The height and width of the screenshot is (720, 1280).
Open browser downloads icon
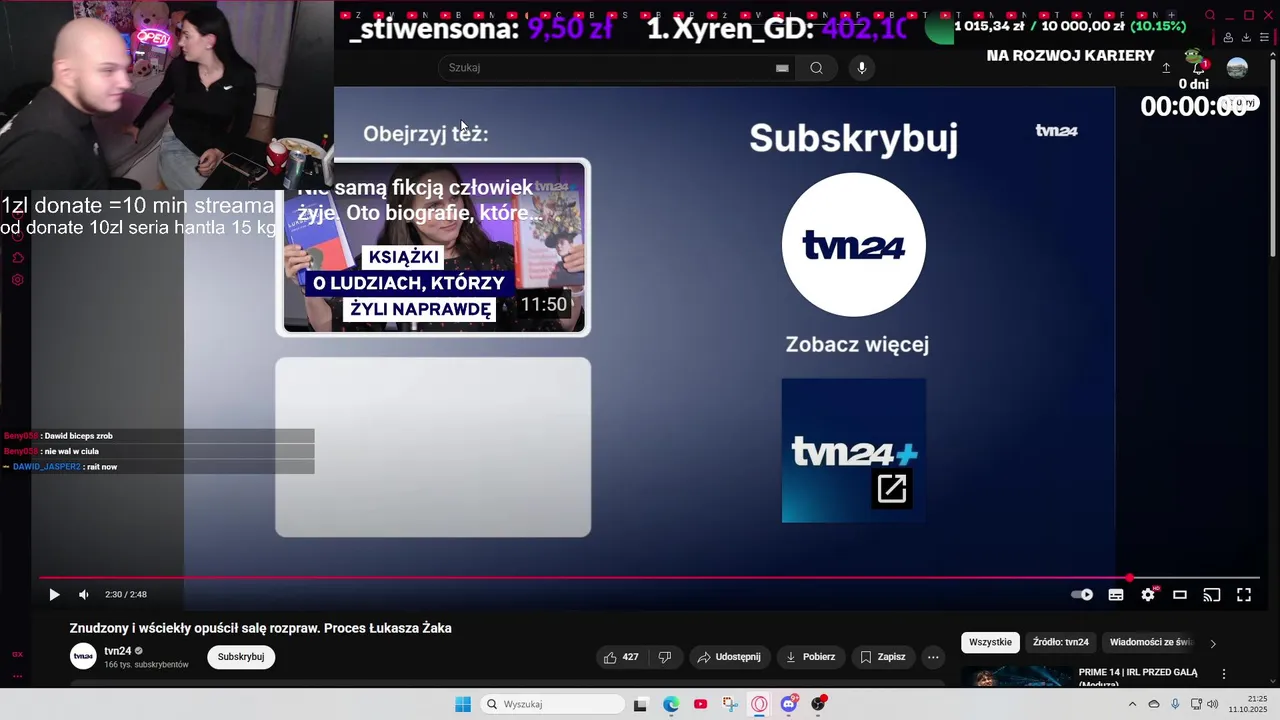click(1246, 38)
